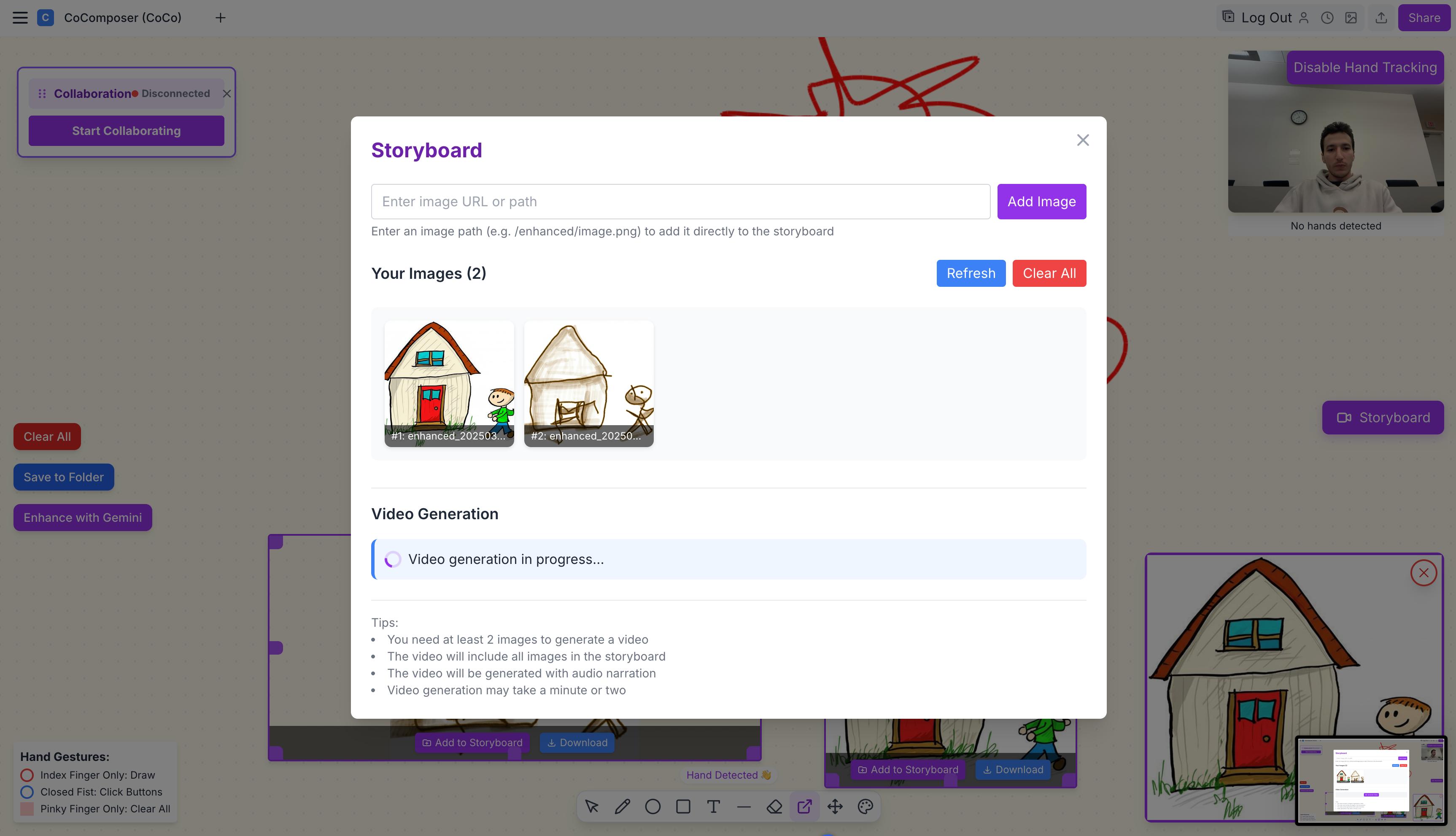1456x836 pixels.
Task: Refresh the storyboard images
Action: pos(970,273)
